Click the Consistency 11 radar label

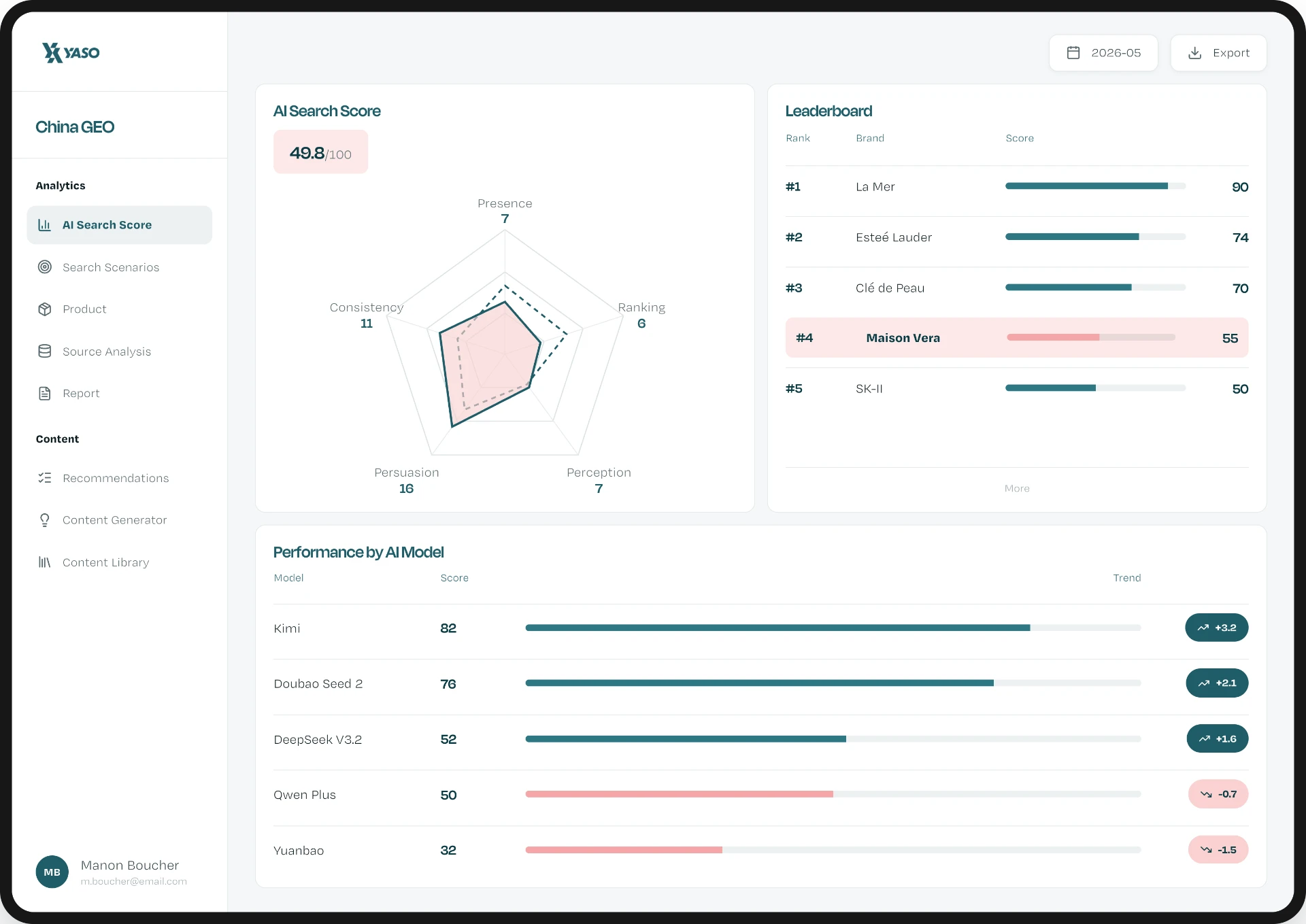click(367, 315)
